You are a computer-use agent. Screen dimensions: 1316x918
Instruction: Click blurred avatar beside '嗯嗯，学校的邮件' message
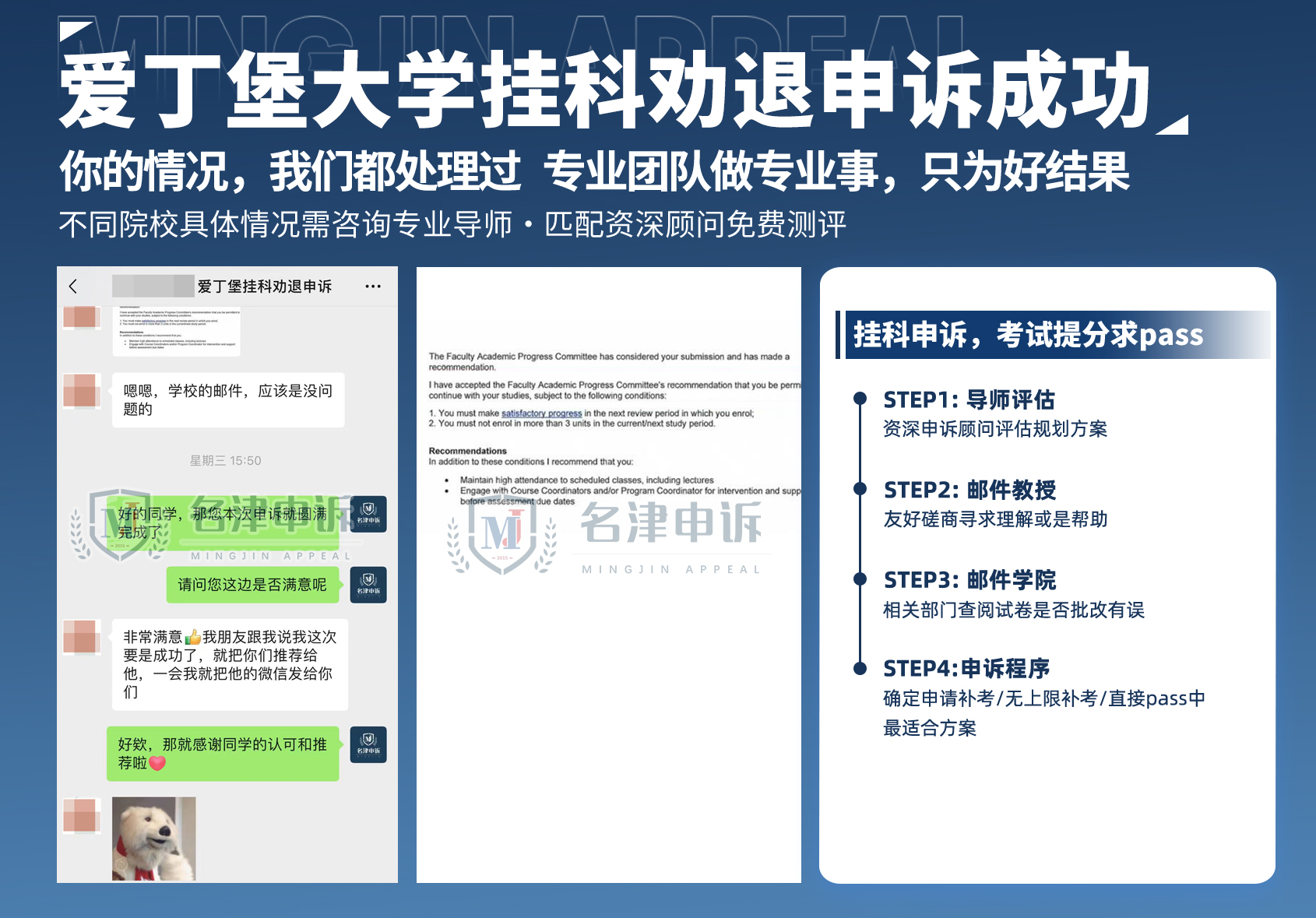click(83, 391)
